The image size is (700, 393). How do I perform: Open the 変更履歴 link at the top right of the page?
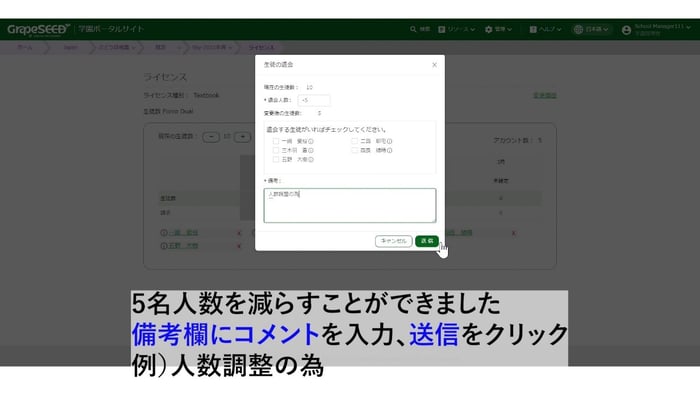pyautogui.click(x=545, y=95)
